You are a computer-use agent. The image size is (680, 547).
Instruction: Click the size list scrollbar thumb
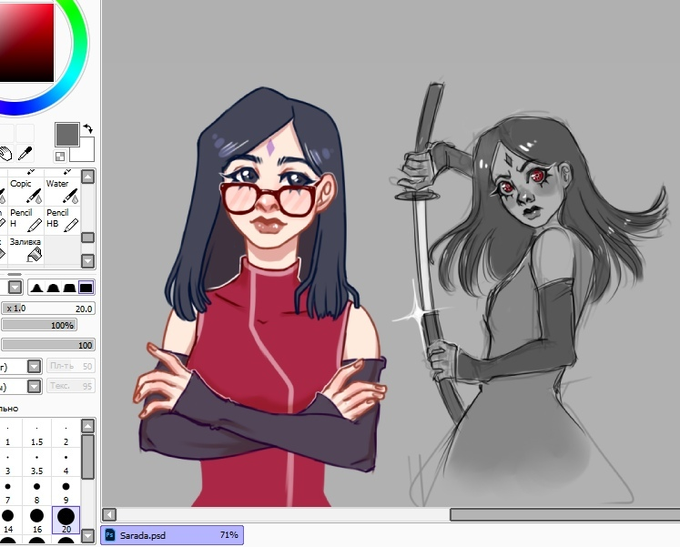[x=88, y=456]
